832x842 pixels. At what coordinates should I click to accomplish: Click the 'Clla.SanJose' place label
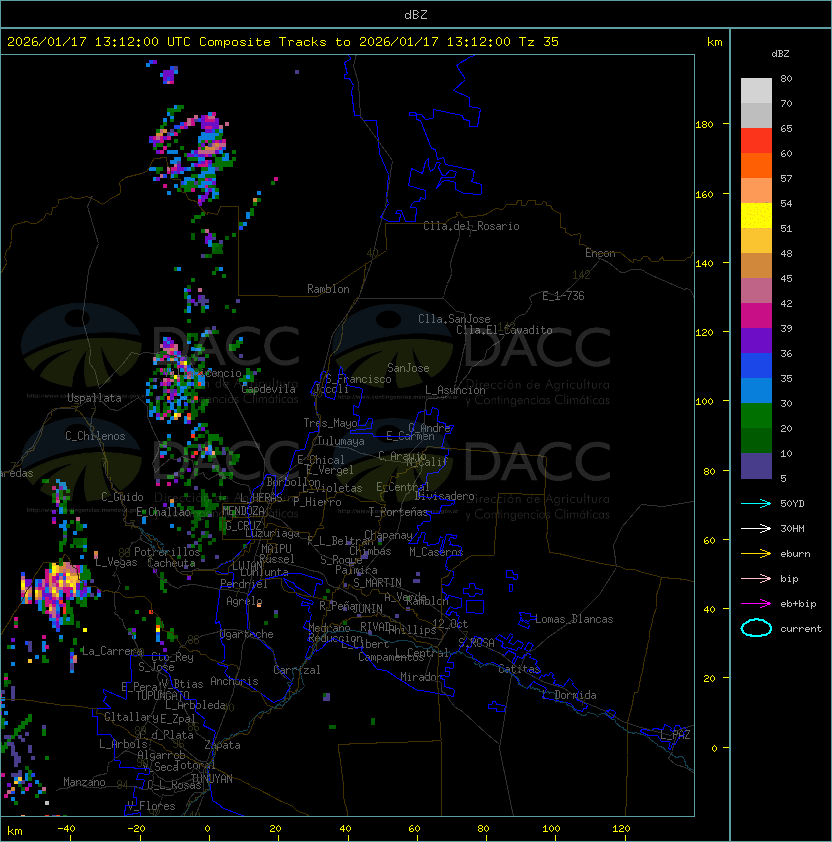[x=454, y=319]
